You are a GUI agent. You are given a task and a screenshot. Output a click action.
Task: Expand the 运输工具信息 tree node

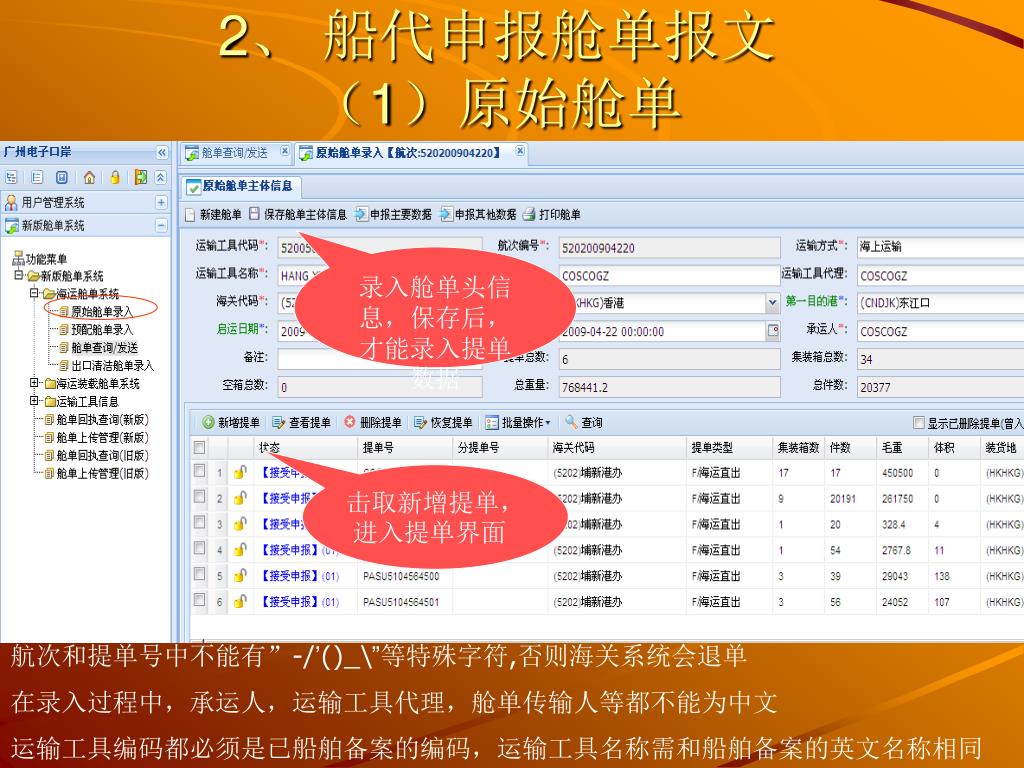tap(34, 401)
